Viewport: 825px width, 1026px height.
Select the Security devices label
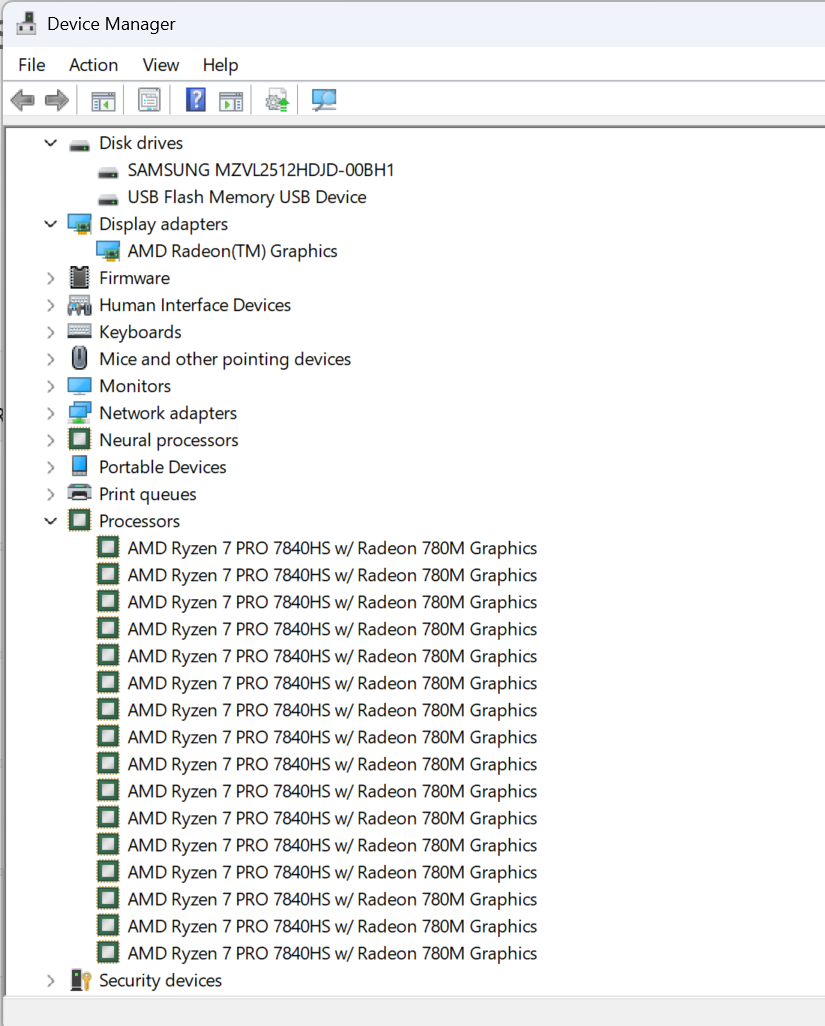(x=160, y=981)
